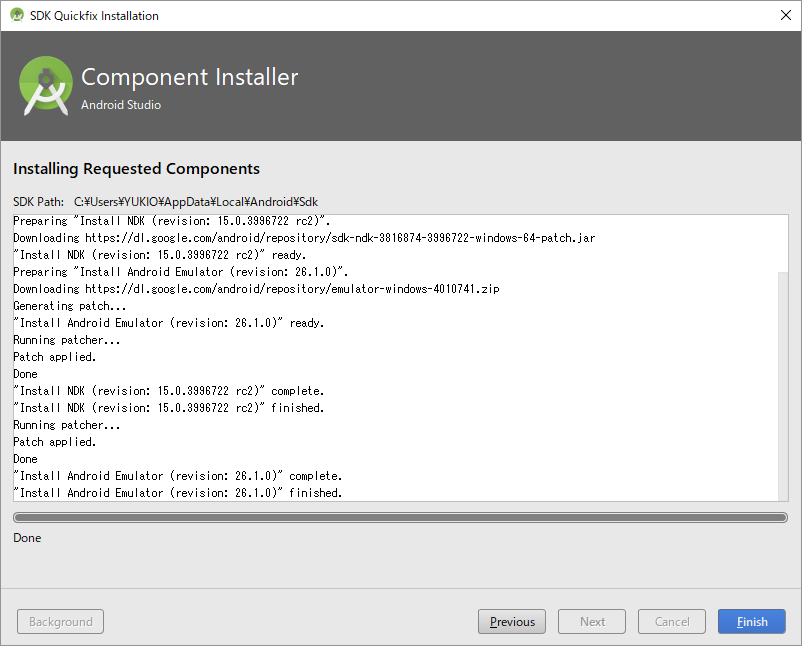Click the greyed-out Cancel button
802x646 pixels.
[672, 621]
